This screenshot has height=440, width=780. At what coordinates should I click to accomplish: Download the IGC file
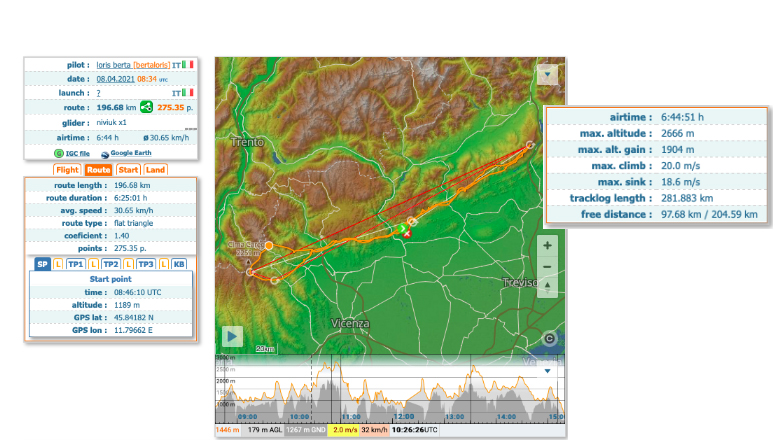tap(69, 154)
